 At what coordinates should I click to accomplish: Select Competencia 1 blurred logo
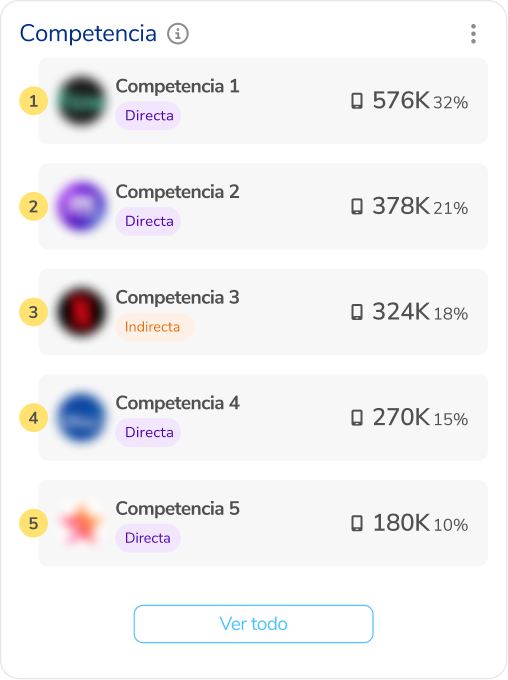(81, 101)
